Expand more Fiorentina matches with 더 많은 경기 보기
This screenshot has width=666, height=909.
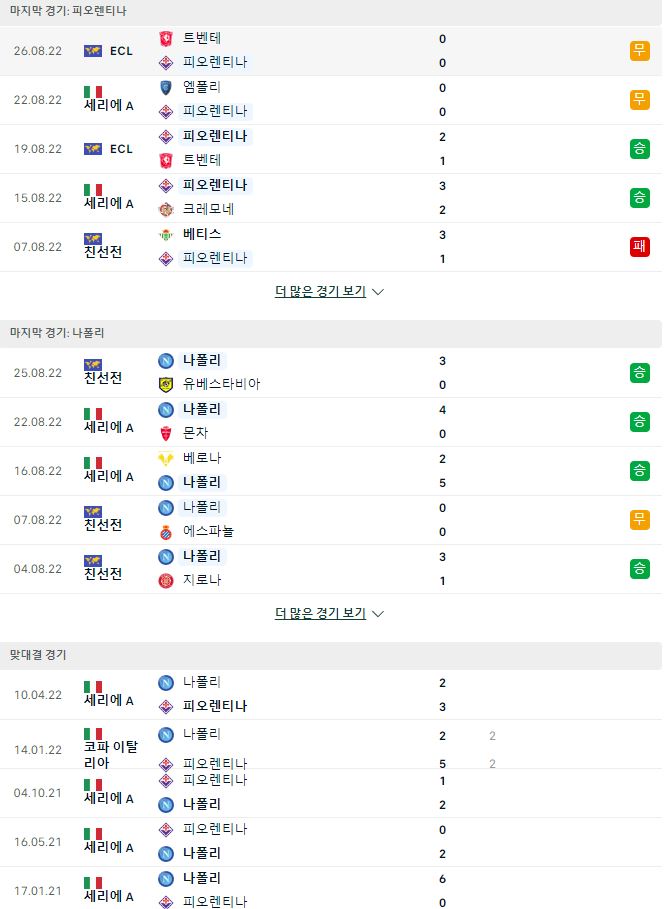(x=320, y=291)
